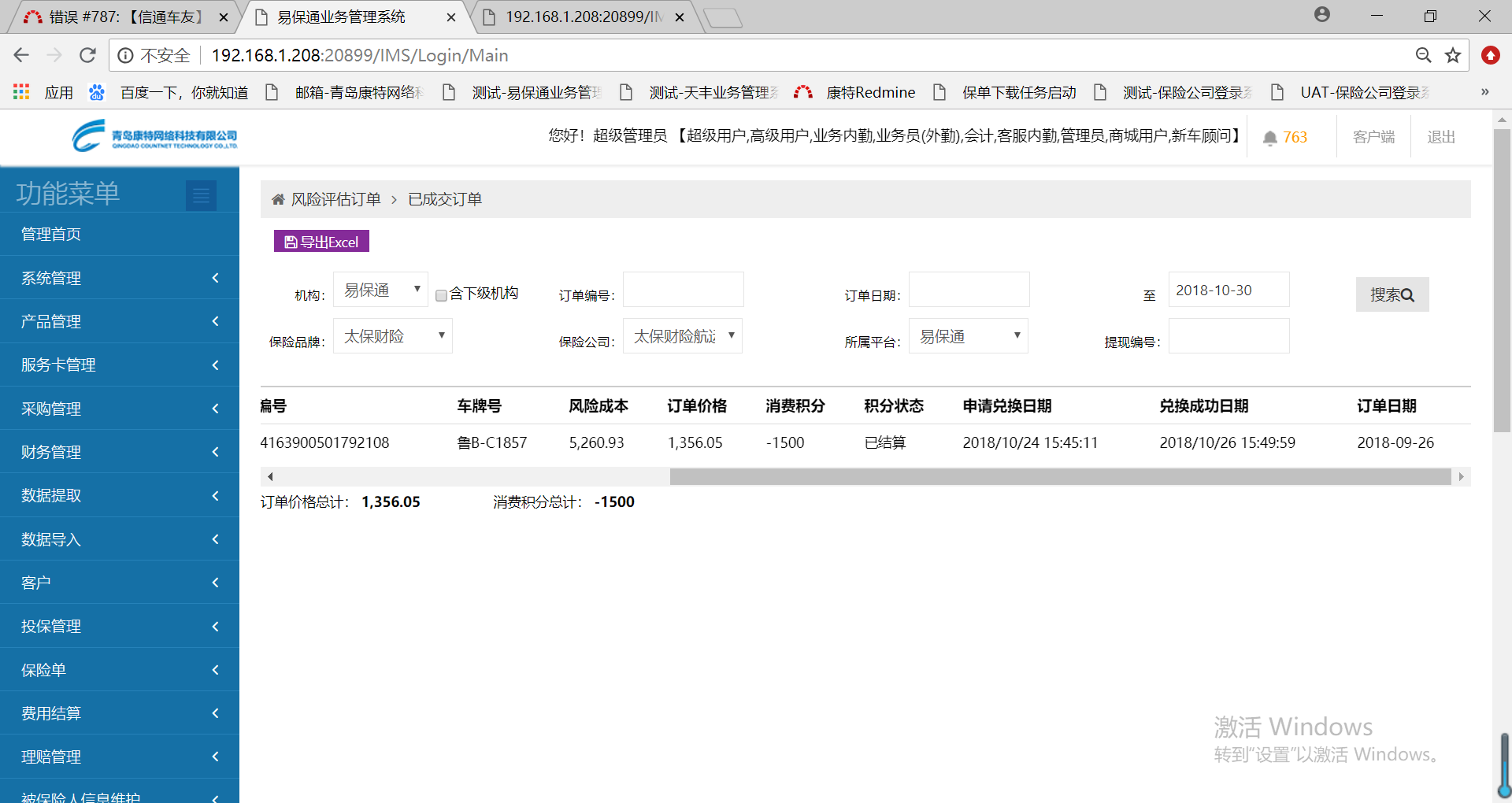Open 管理首页 in the sidebar
The height and width of the screenshot is (803, 1512).
[x=51, y=234]
